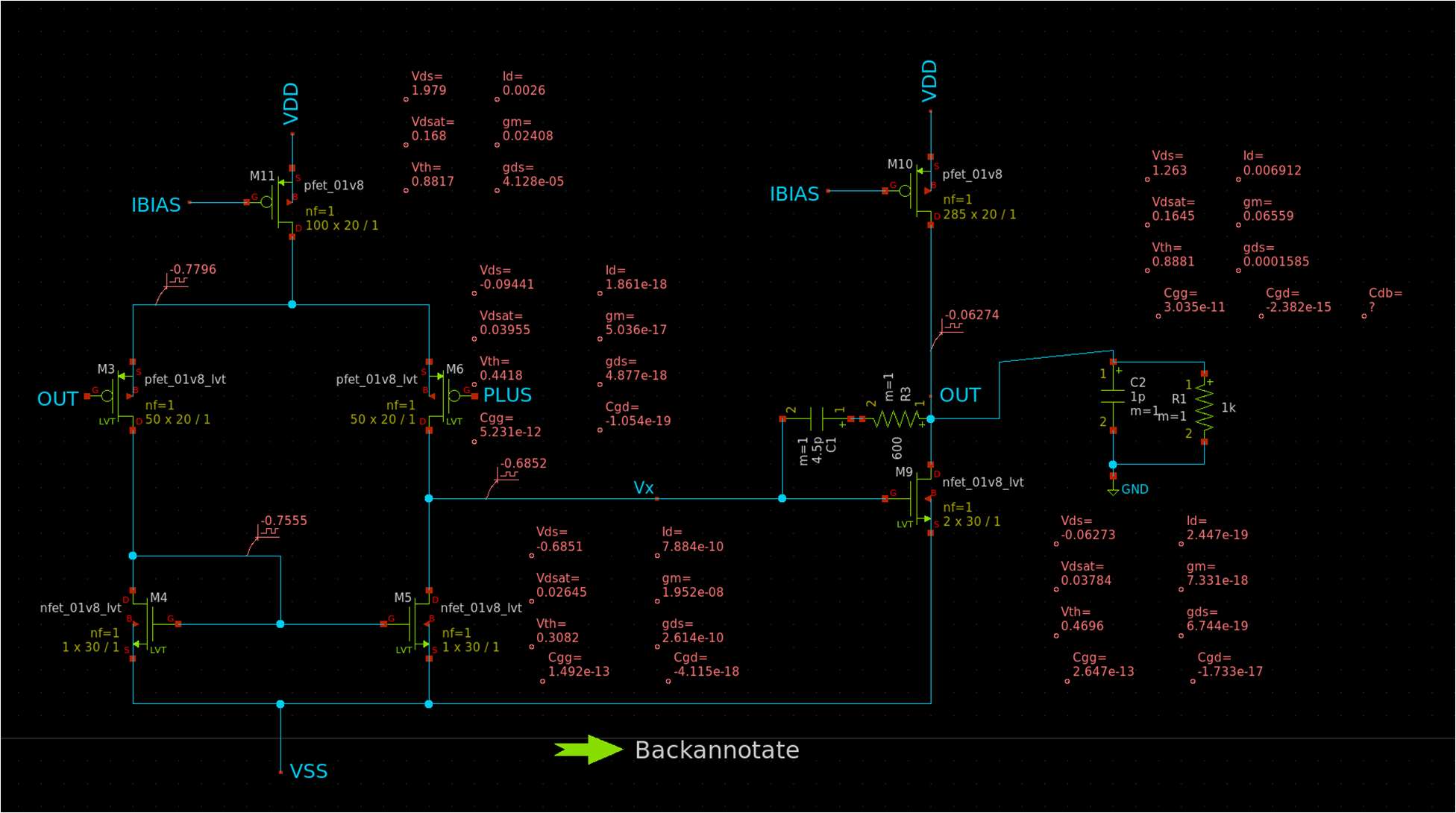Click the -0.7796 voltage probe

(x=192, y=269)
